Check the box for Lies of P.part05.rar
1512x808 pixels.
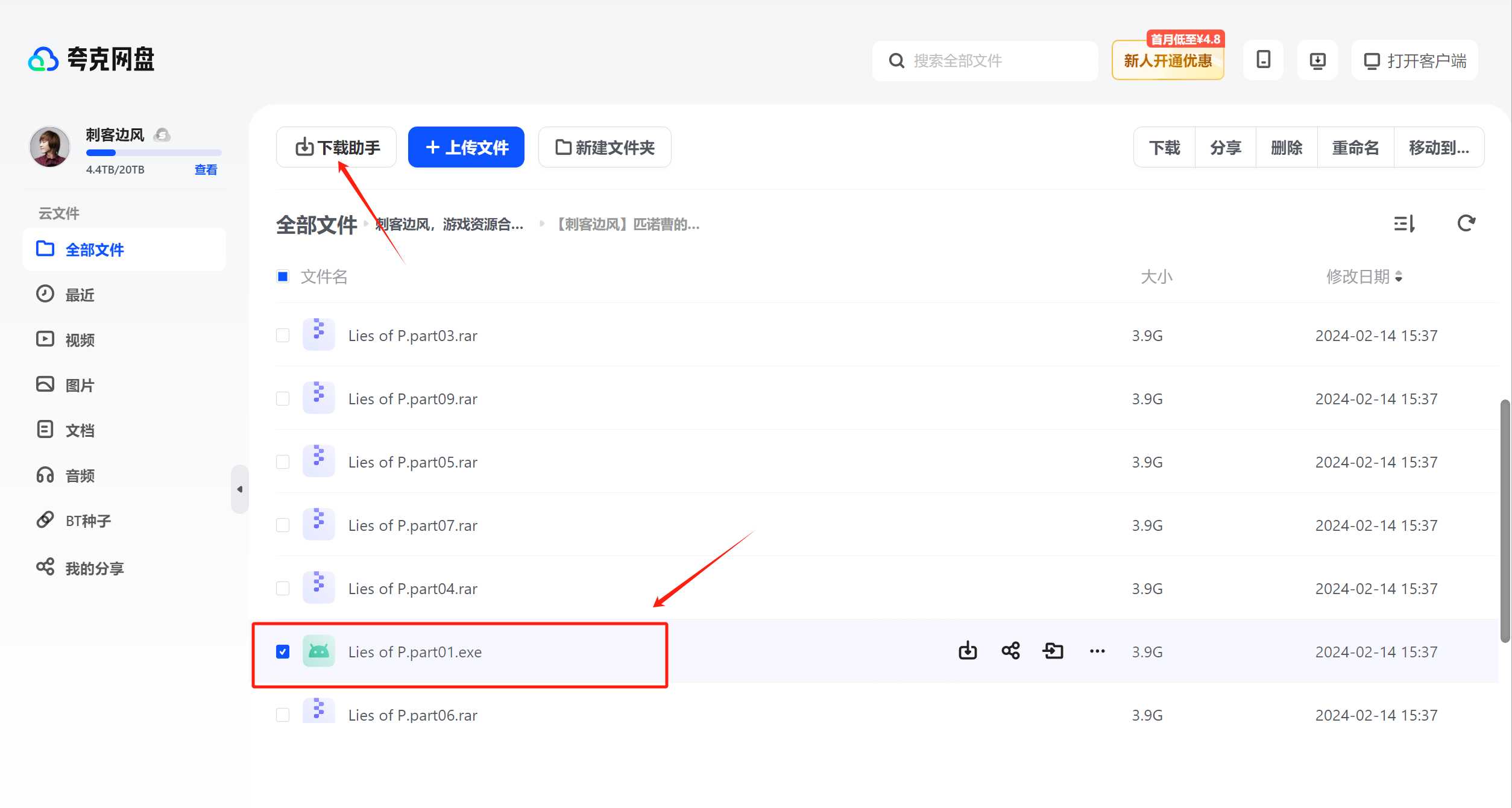(283, 462)
